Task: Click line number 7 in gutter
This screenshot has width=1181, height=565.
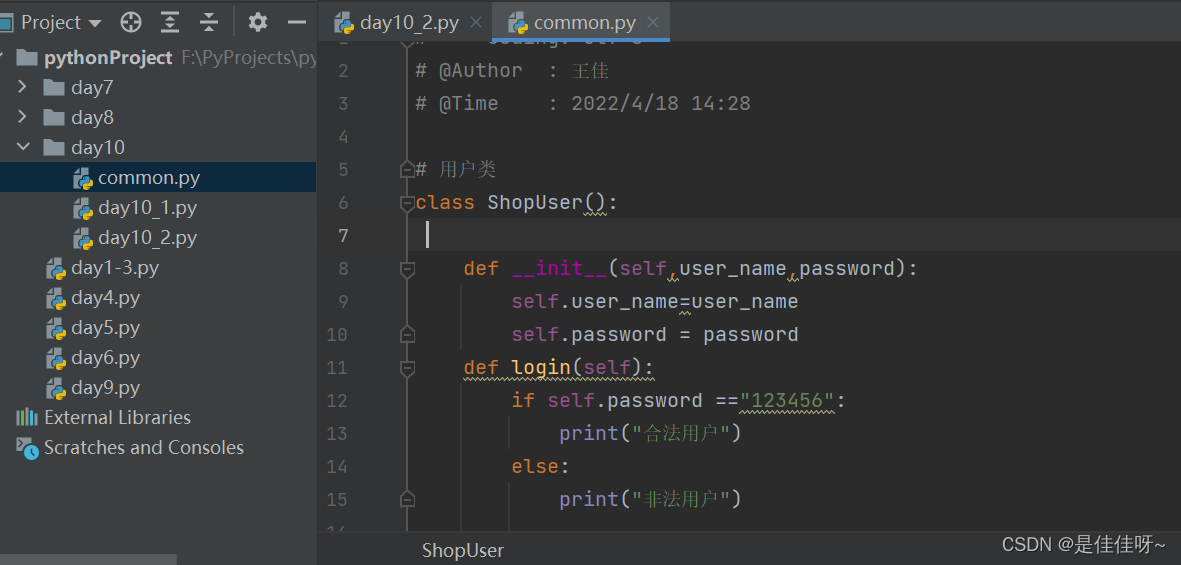Action: pos(343,236)
